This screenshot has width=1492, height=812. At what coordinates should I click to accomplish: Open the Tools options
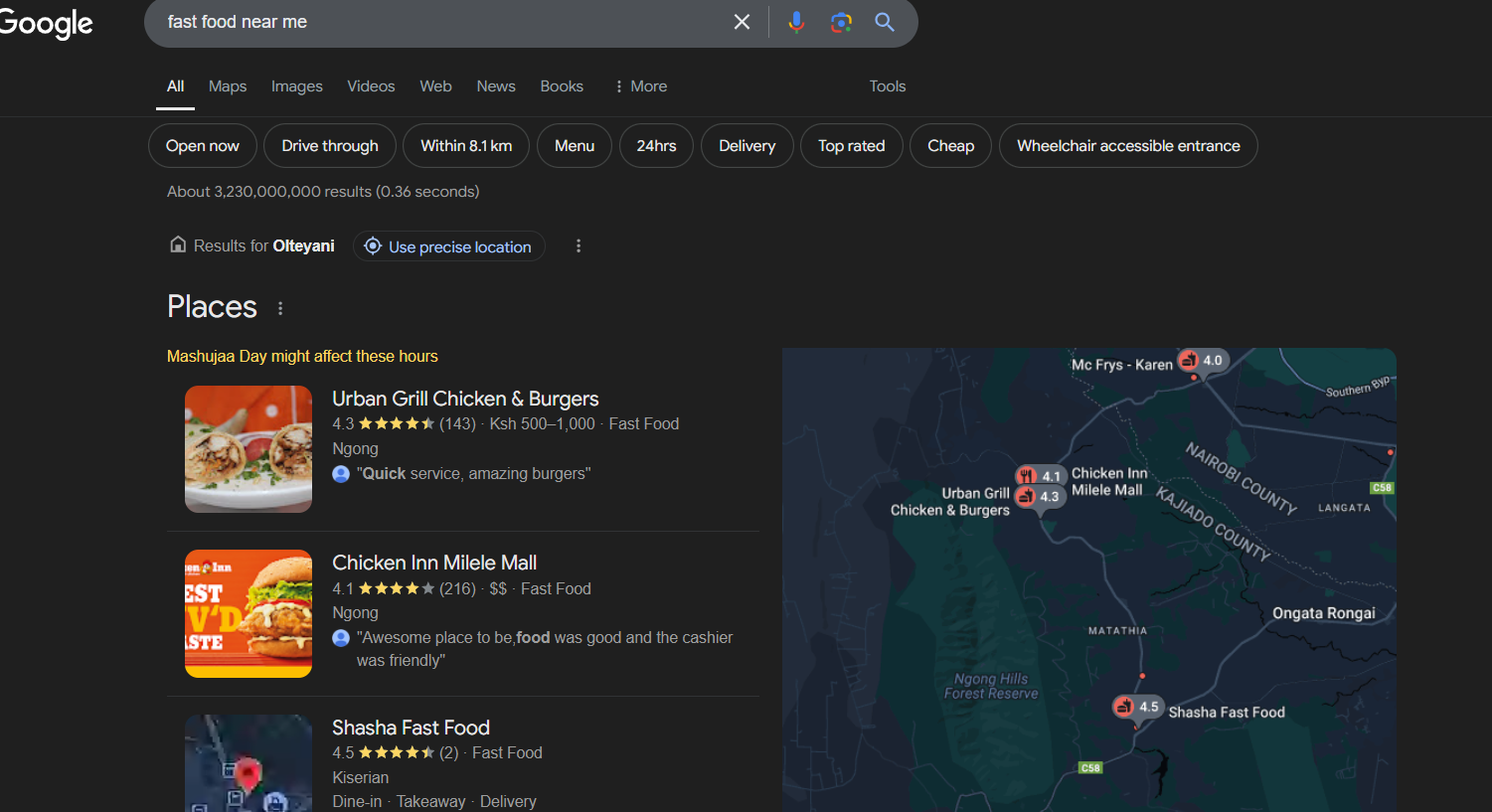click(888, 86)
